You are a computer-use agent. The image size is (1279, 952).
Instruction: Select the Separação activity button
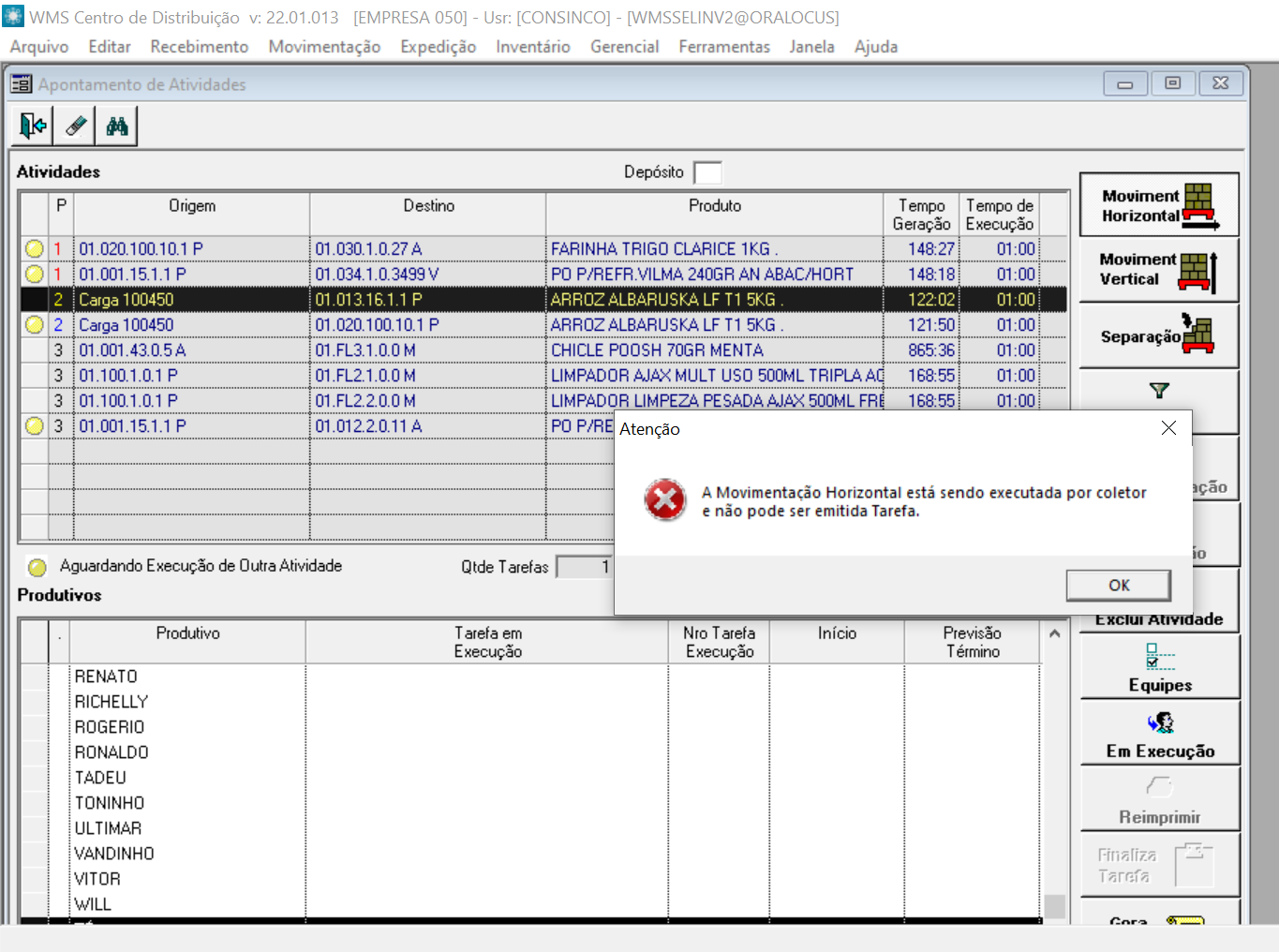1159,335
